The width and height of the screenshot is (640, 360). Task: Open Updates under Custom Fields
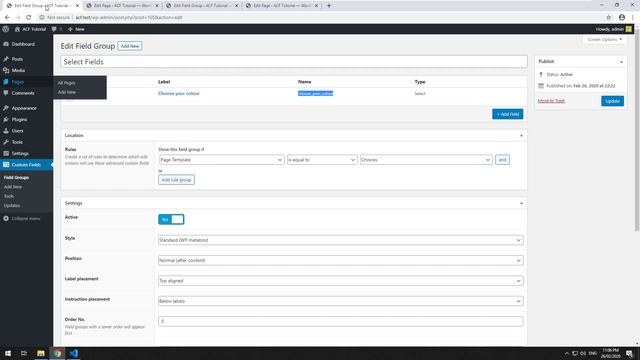point(12,206)
